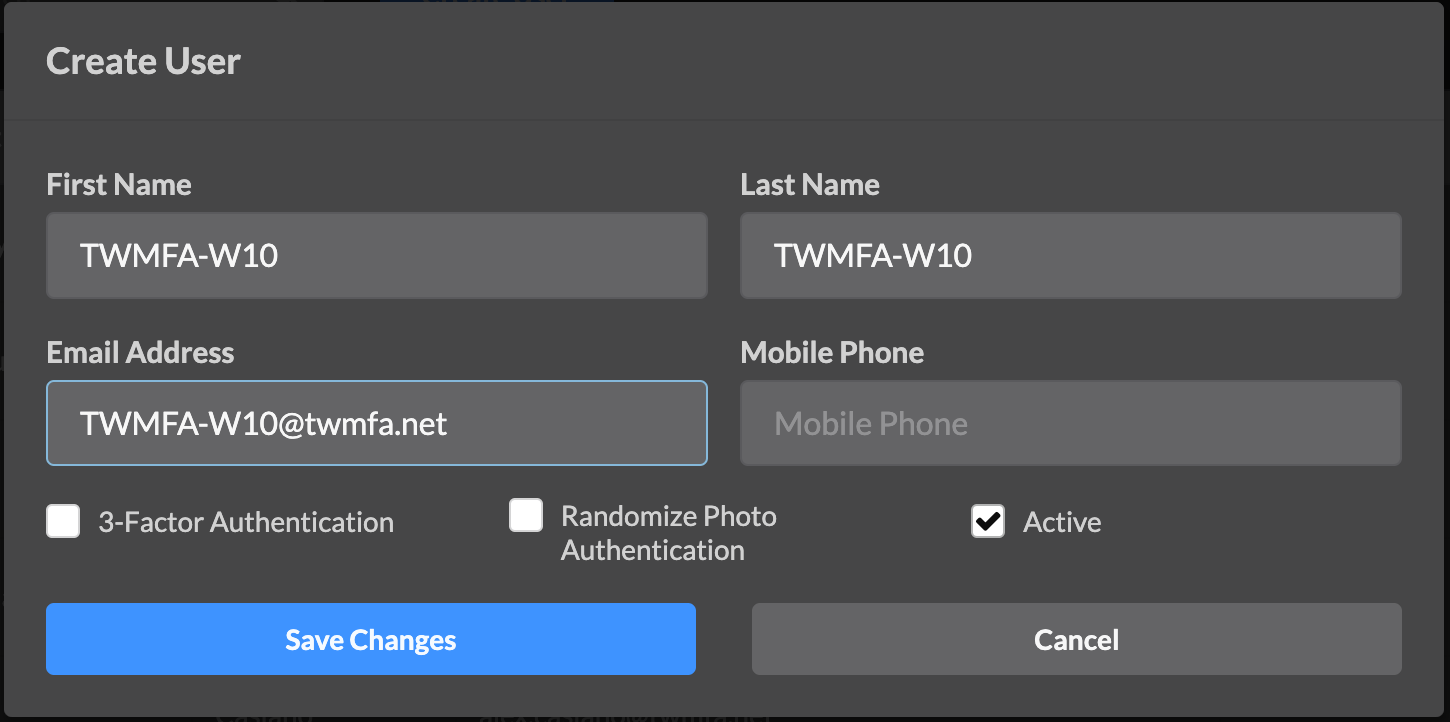1450x722 pixels.
Task: Enable the 3-Factor Authentication checkbox
Action: (63, 521)
